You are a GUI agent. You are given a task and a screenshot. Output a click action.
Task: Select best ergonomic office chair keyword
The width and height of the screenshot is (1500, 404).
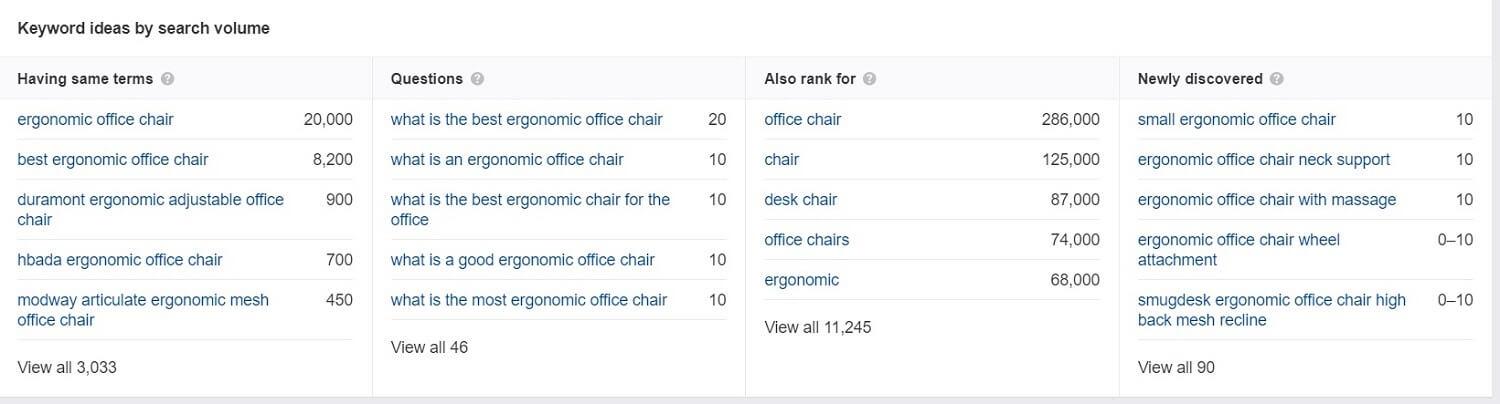pyautogui.click(x=113, y=159)
